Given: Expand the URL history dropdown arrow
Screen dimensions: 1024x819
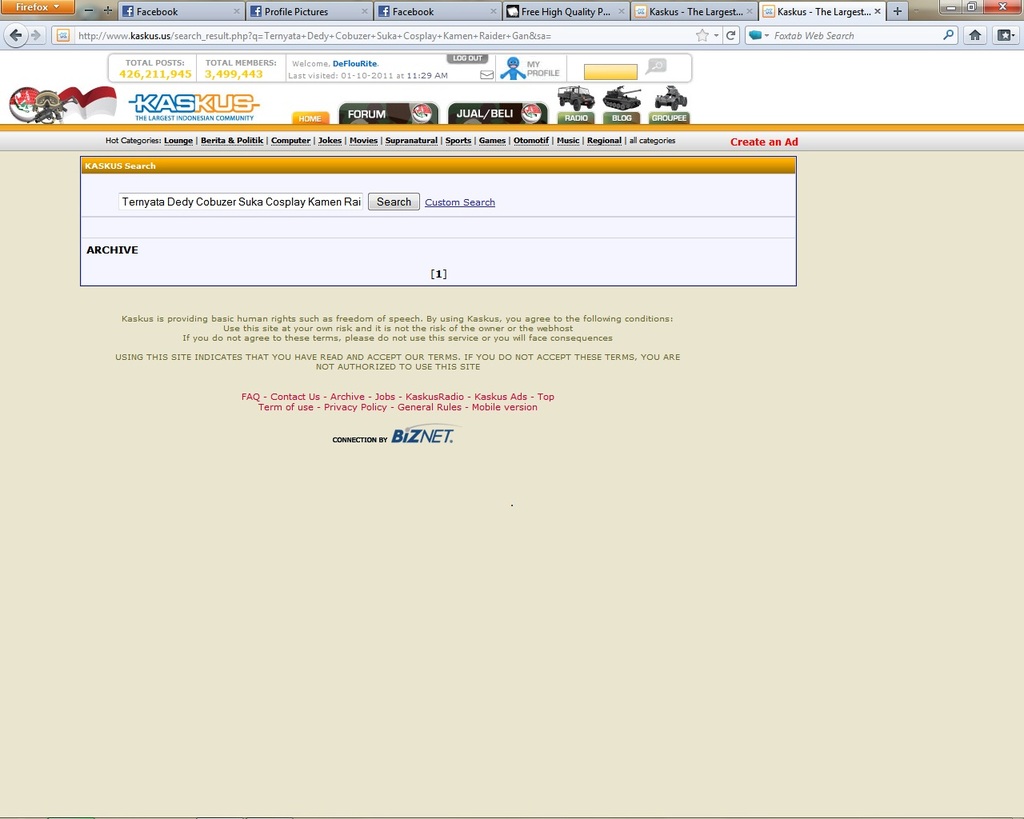Looking at the screenshot, I should [x=716, y=35].
